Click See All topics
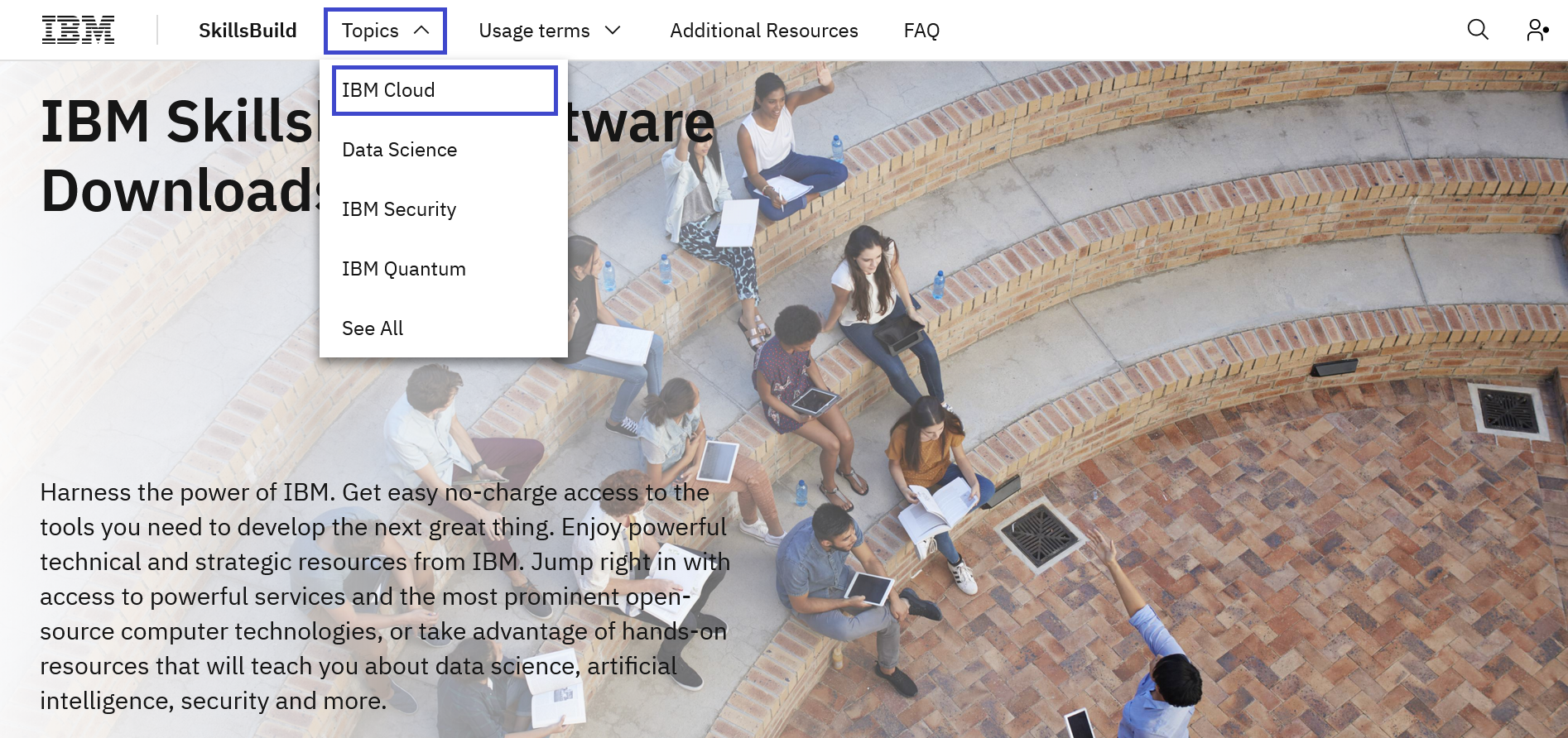Screen dimensions: 1568x738 tap(444, 328)
